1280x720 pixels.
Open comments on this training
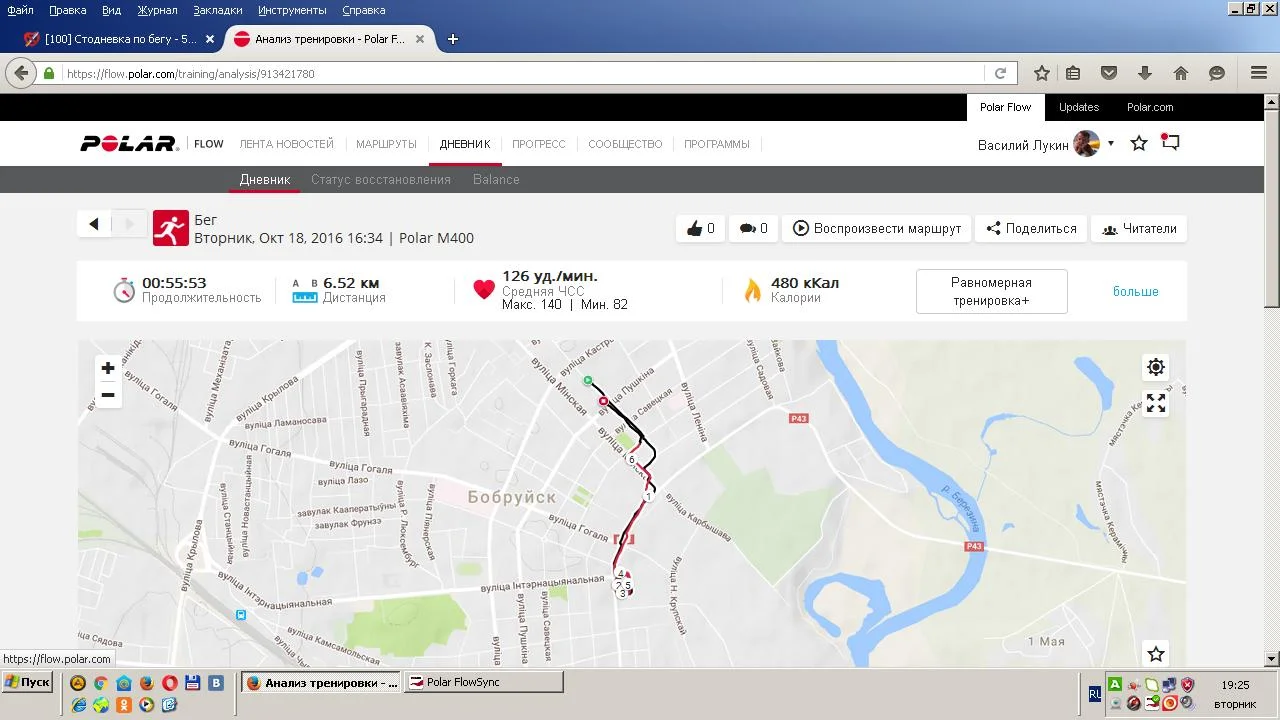(754, 228)
